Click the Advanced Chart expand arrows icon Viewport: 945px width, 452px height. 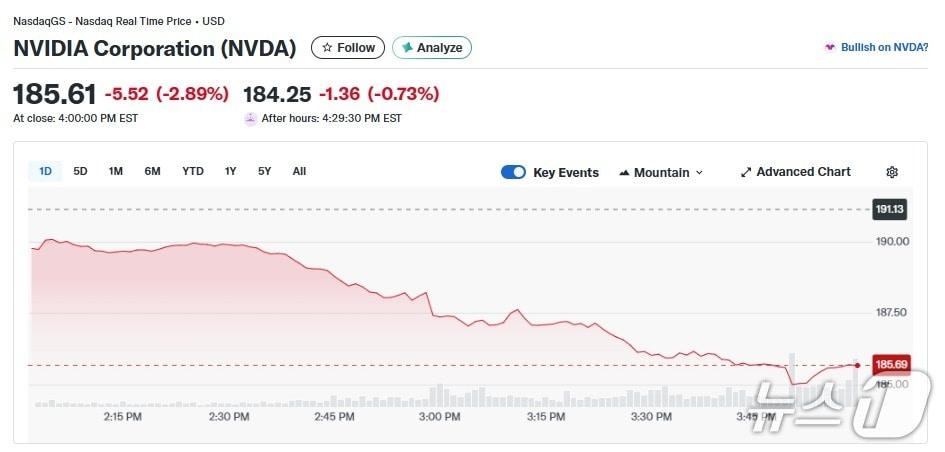(745, 172)
